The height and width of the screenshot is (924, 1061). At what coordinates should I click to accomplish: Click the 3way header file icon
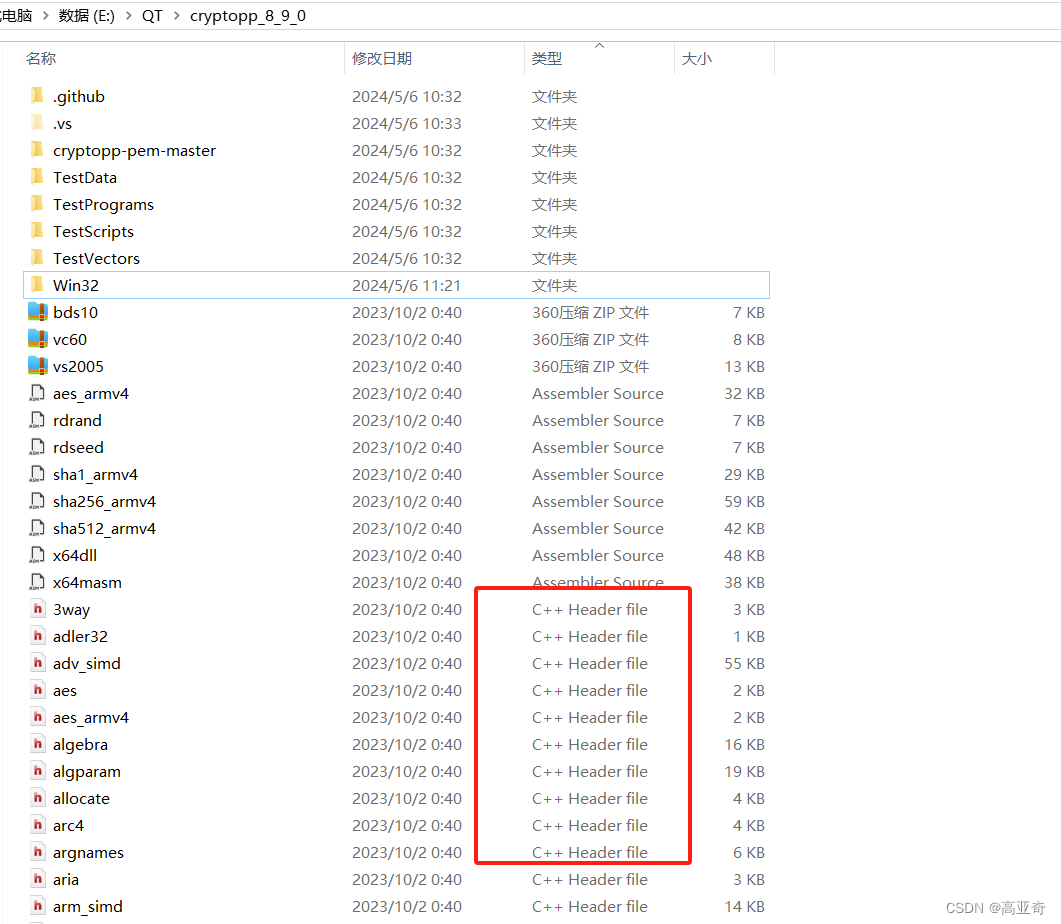[38, 609]
